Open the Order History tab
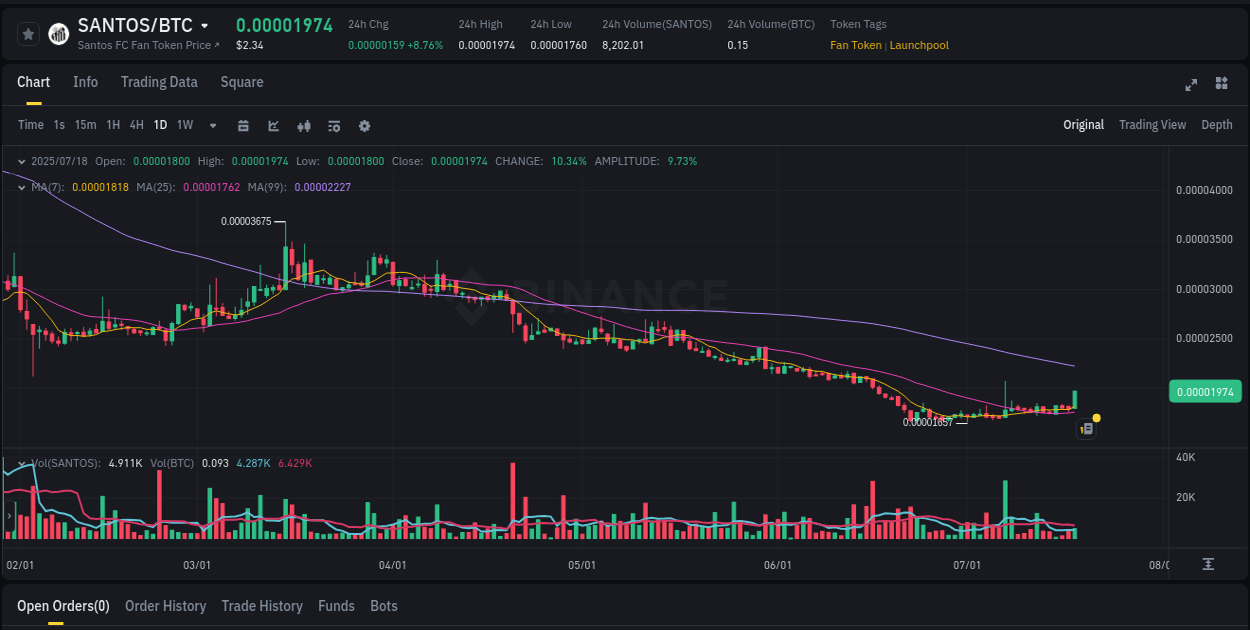 [x=165, y=606]
